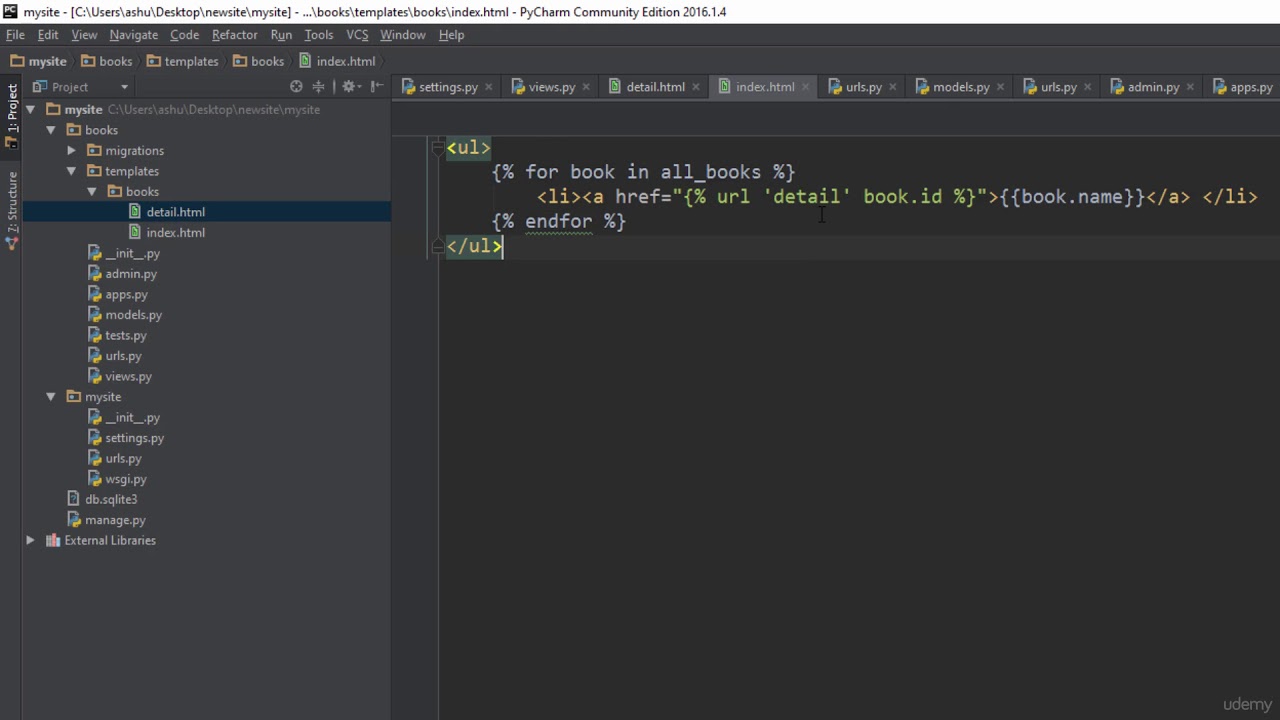Click the PyCharm icon in title bar
Image resolution: width=1280 pixels, height=720 pixels.
pyautogui.click(x=10, y=11)
